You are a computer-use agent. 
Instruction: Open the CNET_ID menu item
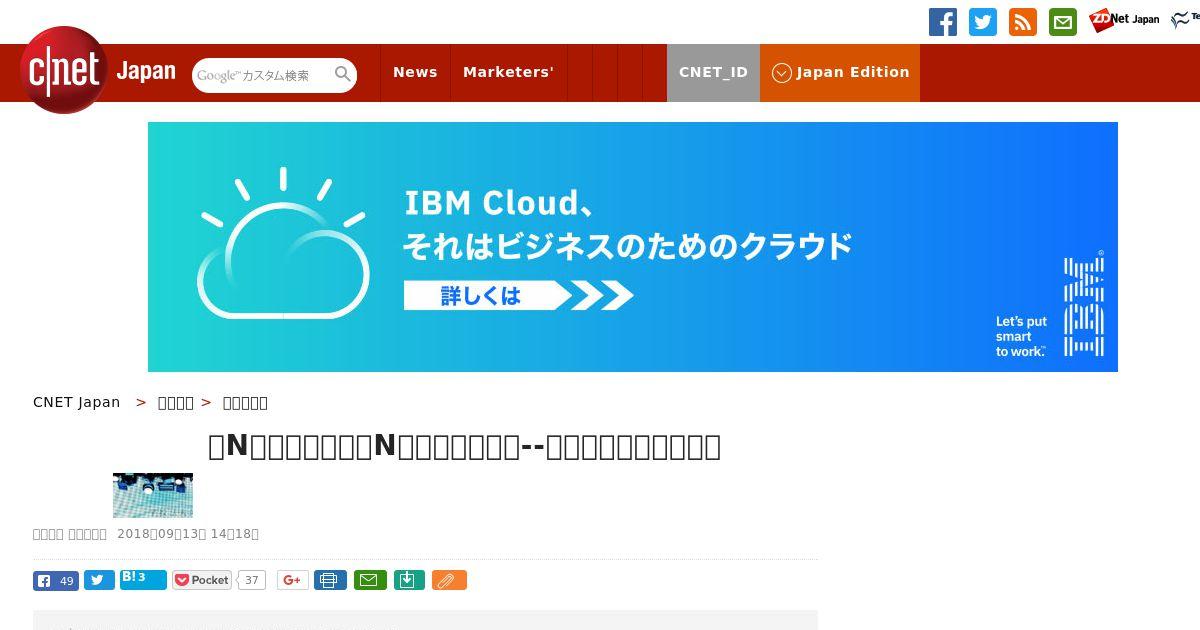713,72
